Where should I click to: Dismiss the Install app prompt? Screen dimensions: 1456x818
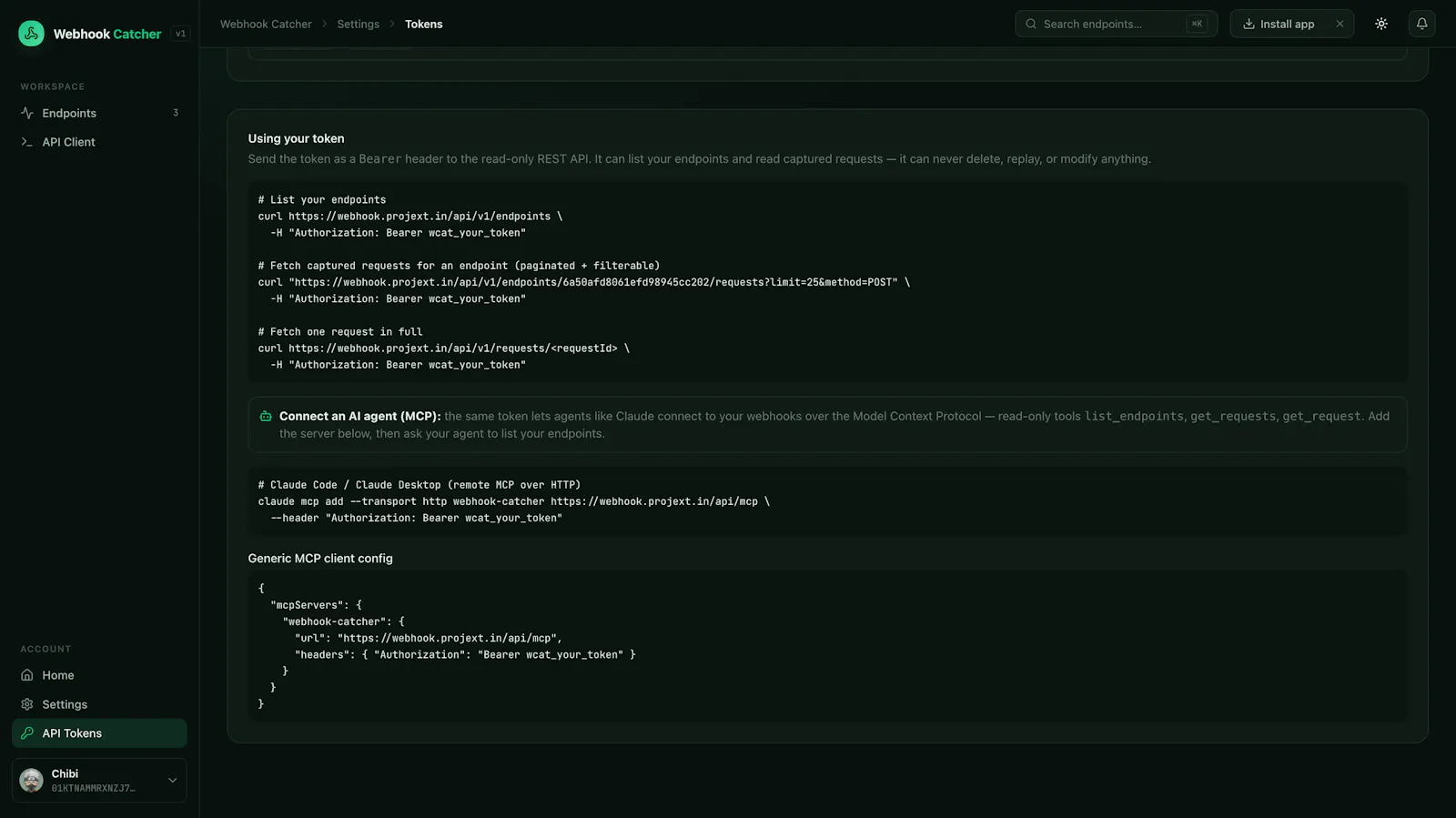[x=1340, y=24]
